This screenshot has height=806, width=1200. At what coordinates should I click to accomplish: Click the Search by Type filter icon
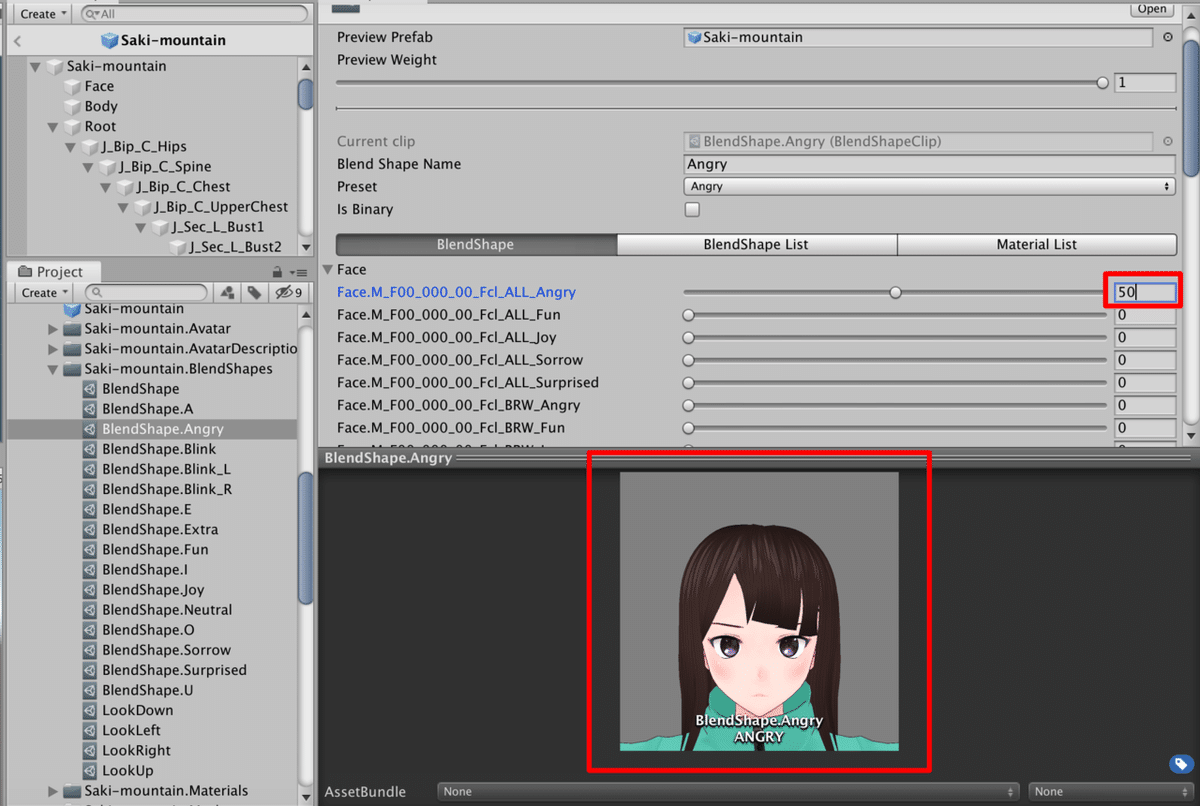[x=228, y=292]
